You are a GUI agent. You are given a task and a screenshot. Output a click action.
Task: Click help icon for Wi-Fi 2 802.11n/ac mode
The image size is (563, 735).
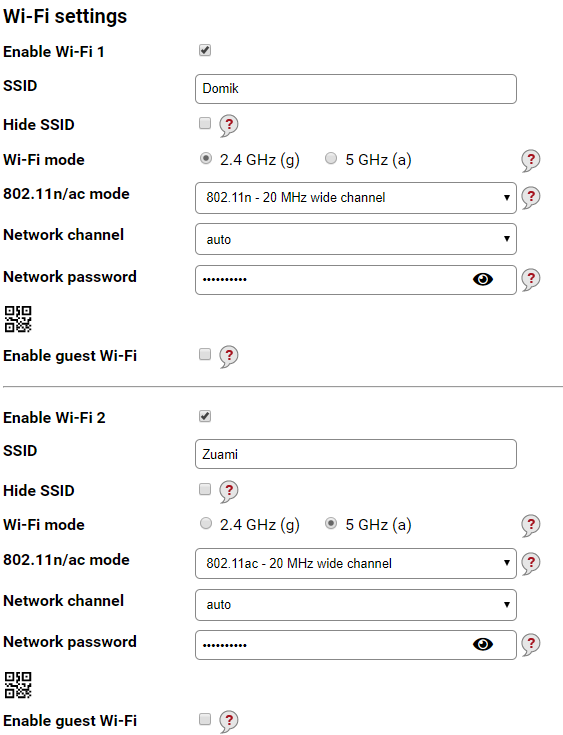(x=531, y=563)
